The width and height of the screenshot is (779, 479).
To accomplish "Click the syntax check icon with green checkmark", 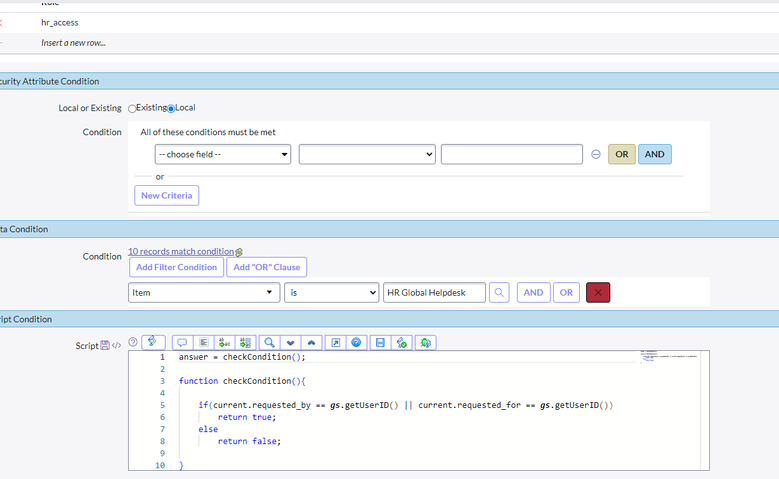I will tap(401, 342).
